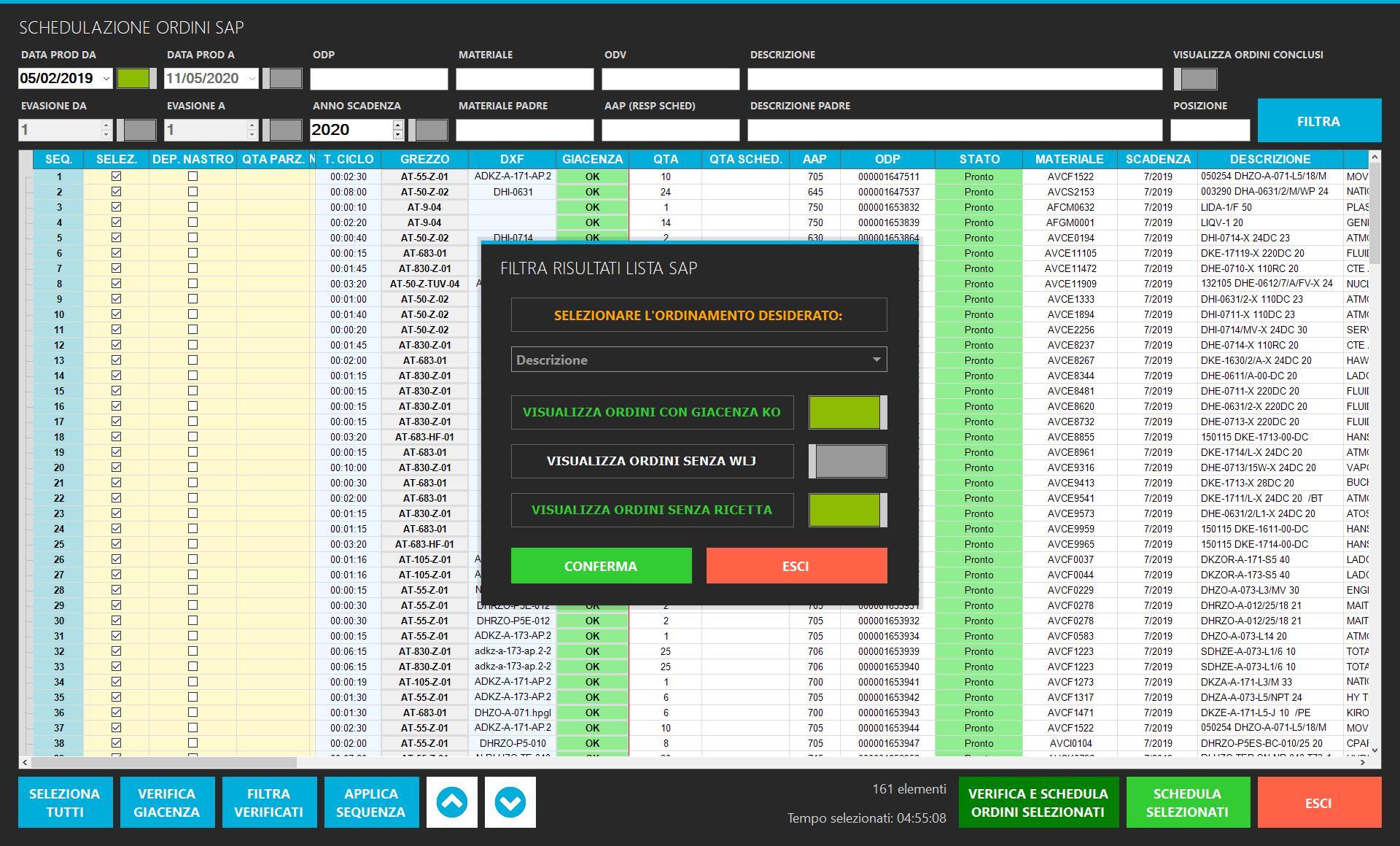
Task: Click the CONFERMA button in dialog
Action: [x=601, y=566]
